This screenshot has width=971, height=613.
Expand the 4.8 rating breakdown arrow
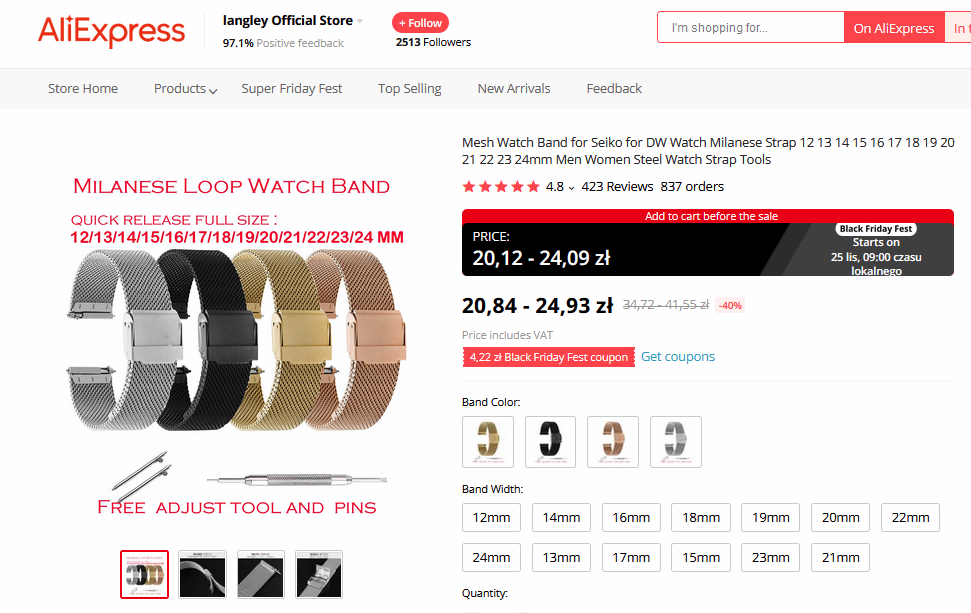coord(571,188)
